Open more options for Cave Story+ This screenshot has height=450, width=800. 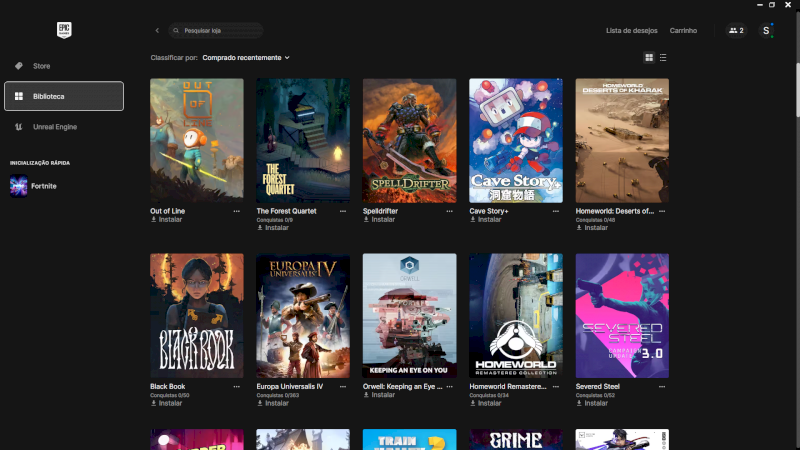[556, 211]
